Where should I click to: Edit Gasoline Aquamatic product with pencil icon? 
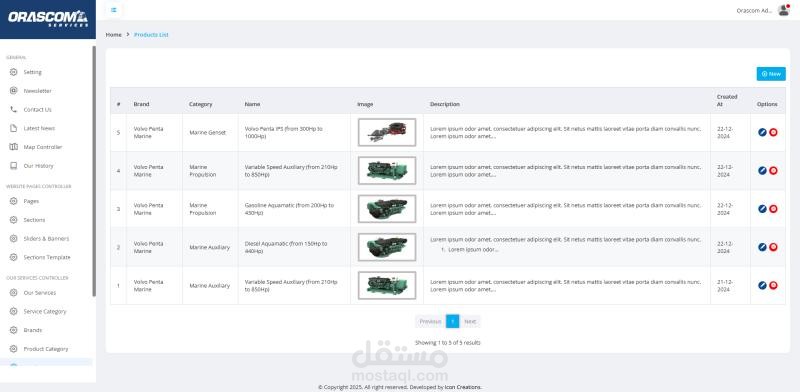pyautogui.click(x=762, y=209)
